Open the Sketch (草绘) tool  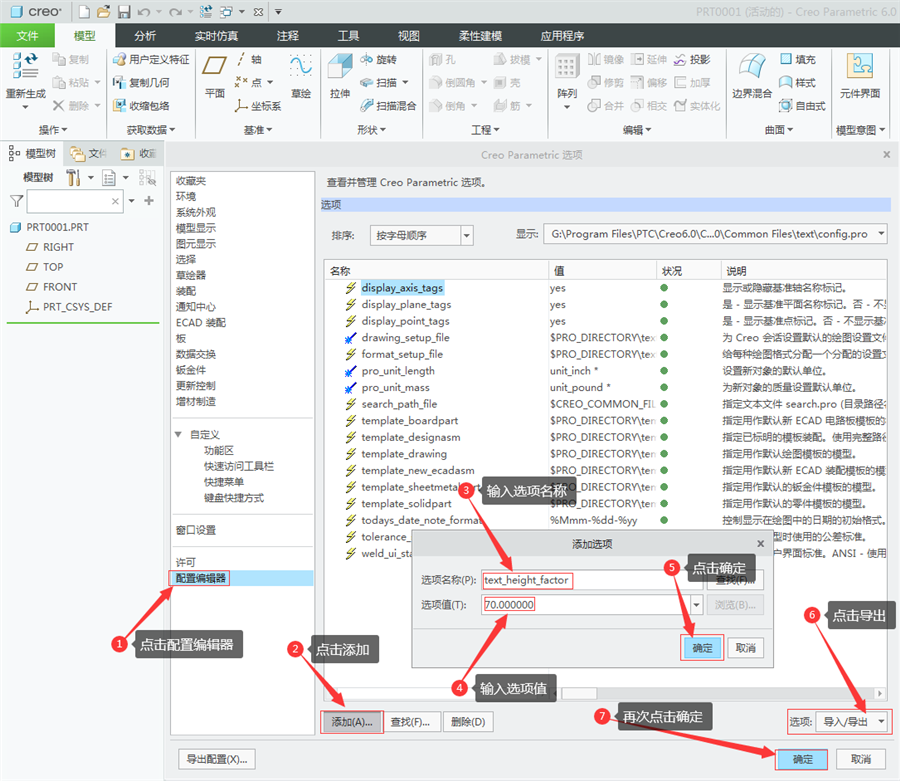[x=301, y=75]
